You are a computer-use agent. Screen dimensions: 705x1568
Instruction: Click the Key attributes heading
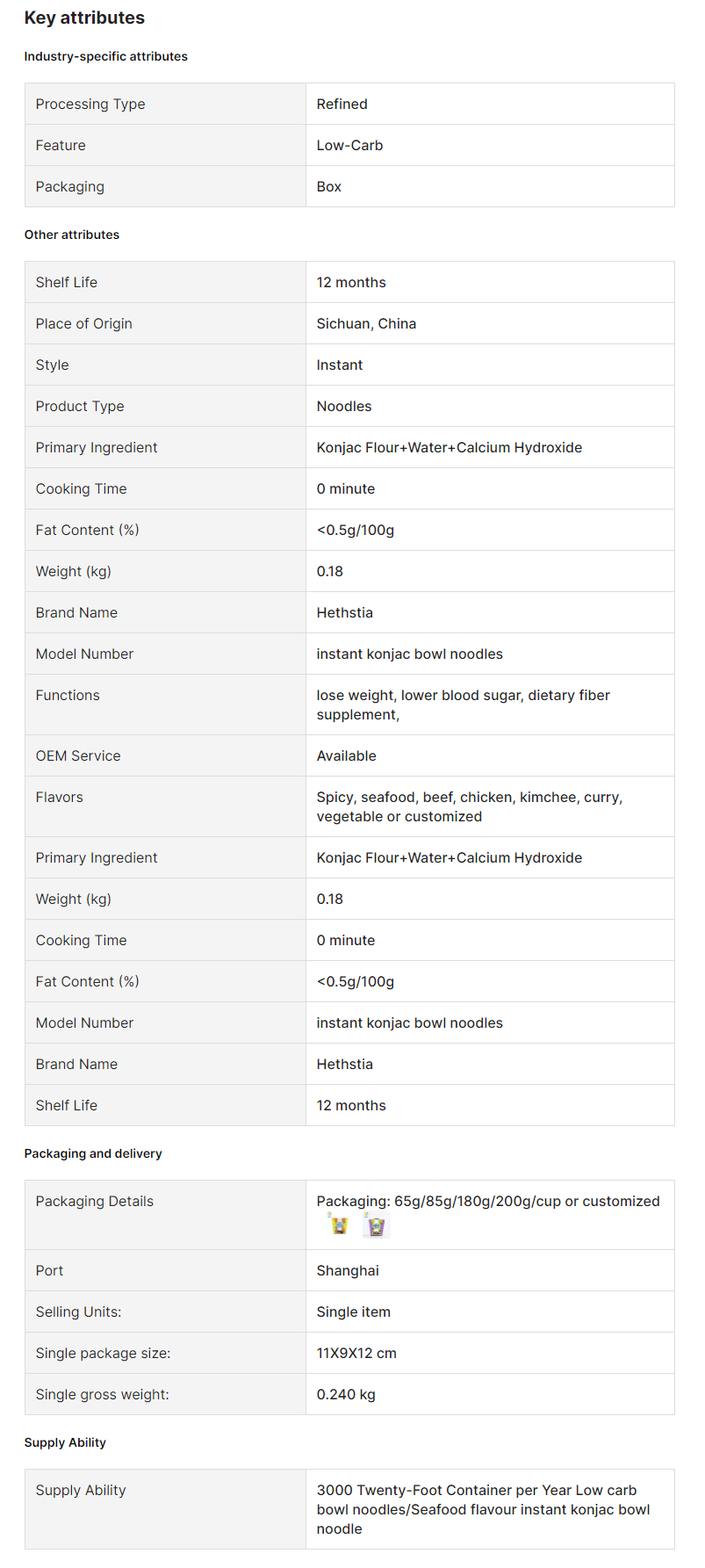pos(84,18)
